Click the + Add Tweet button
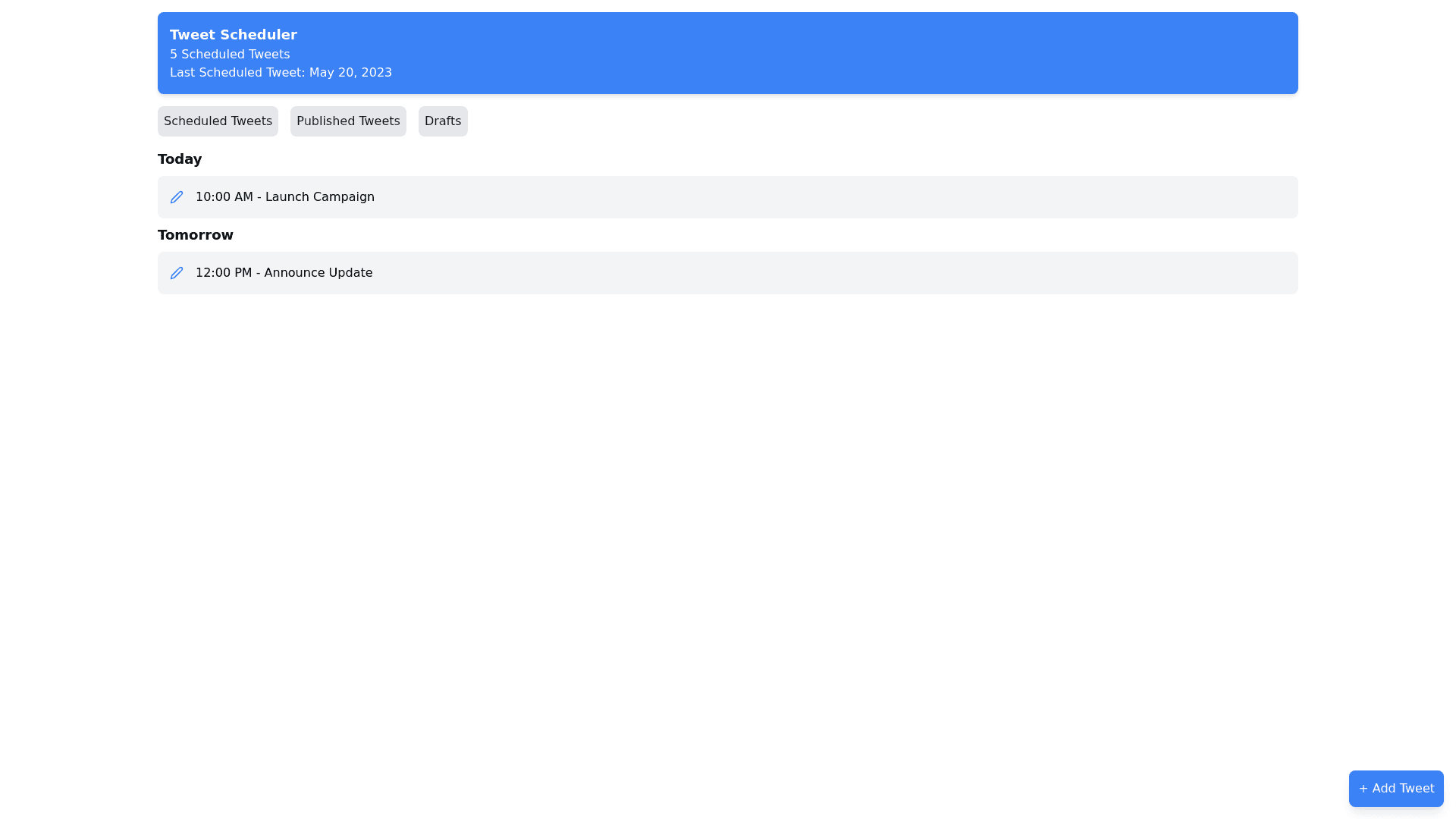 pyautogui.click(x=1395, y=789)
